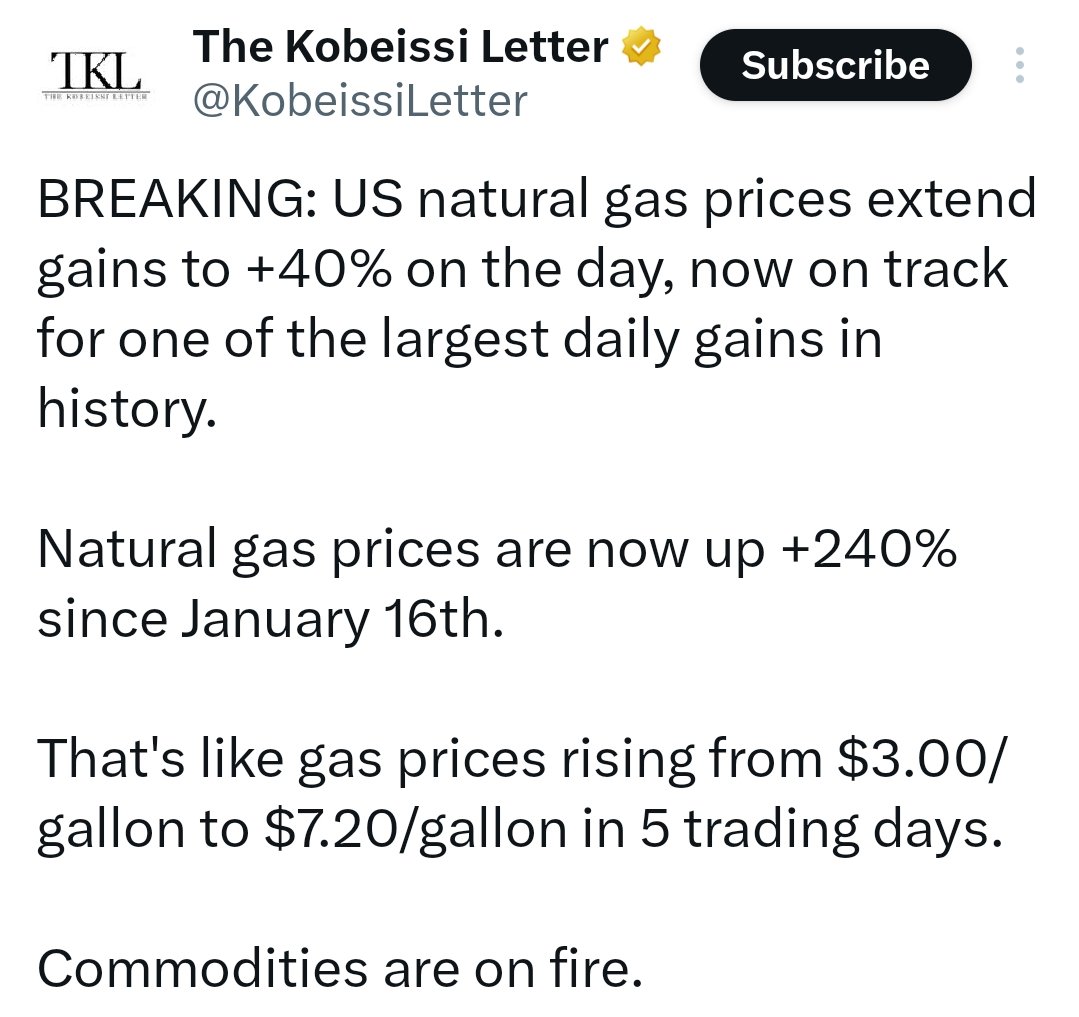Image resolution: width=1079 pixels, height=1017 pixels.
Task: Open the @KobeissiLetter handle link
Action: [x=359, y=100]
